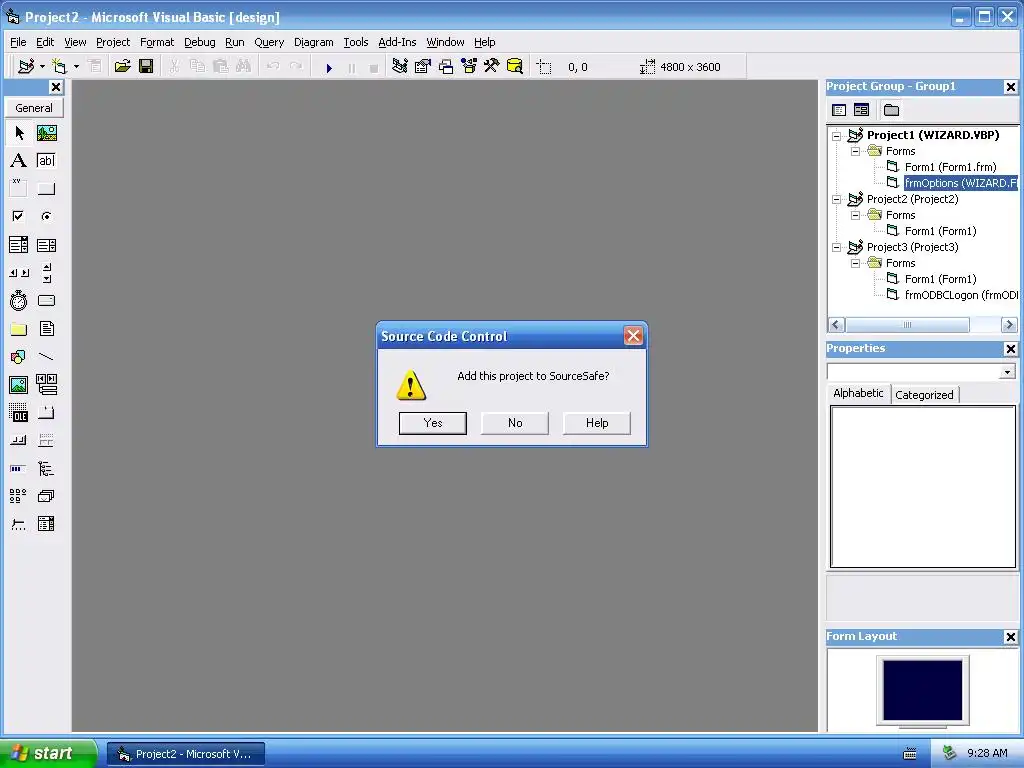Select the TabStrip control tool
Image resolution: width=1024 pixels, height=768 pixels.
tap(46, 413)
